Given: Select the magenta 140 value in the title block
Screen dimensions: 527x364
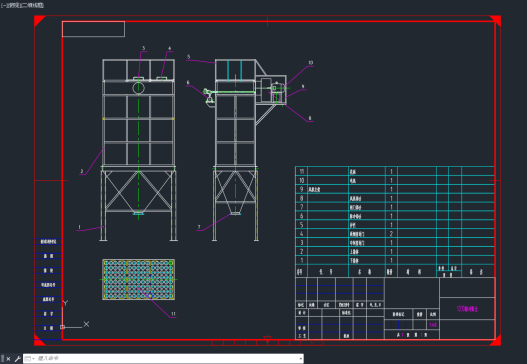Looking at the screenshot, I should 433,325.
